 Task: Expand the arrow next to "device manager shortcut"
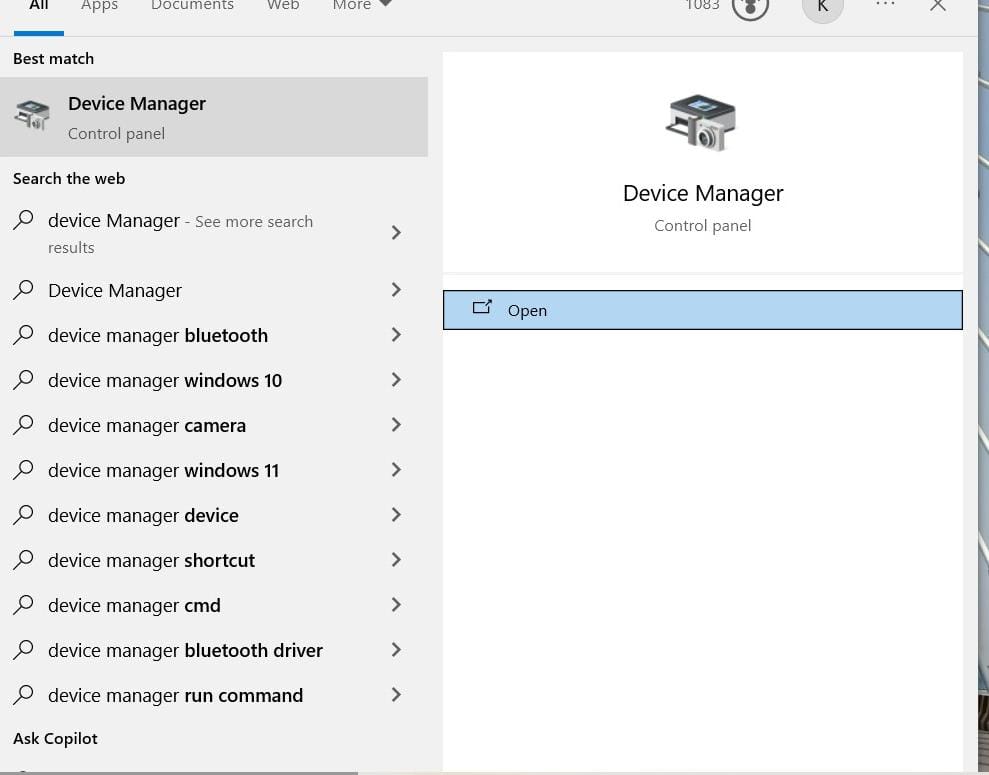click(x=396, y=560)
